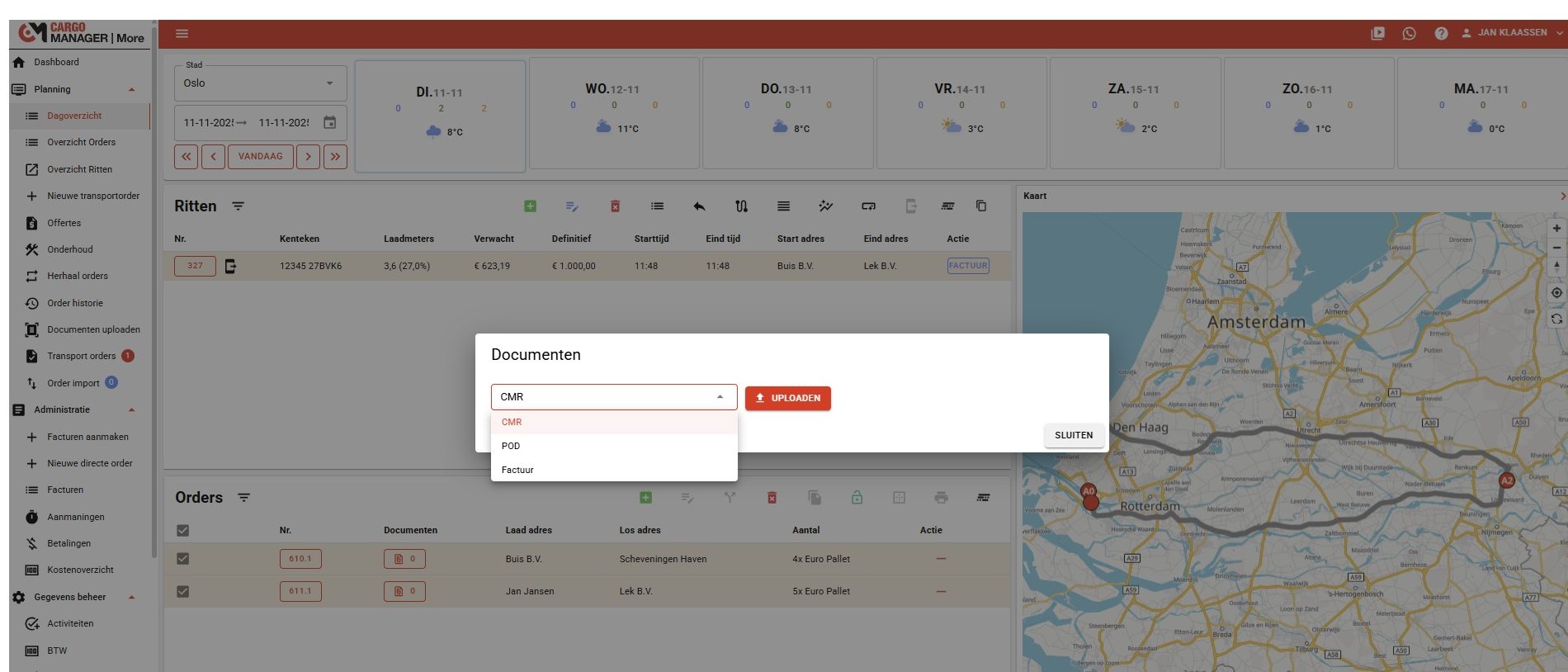The height and width of the screenshot is (672, 1568).
Task: Click the start date field 11-11-202
Action: click(209, 123)
